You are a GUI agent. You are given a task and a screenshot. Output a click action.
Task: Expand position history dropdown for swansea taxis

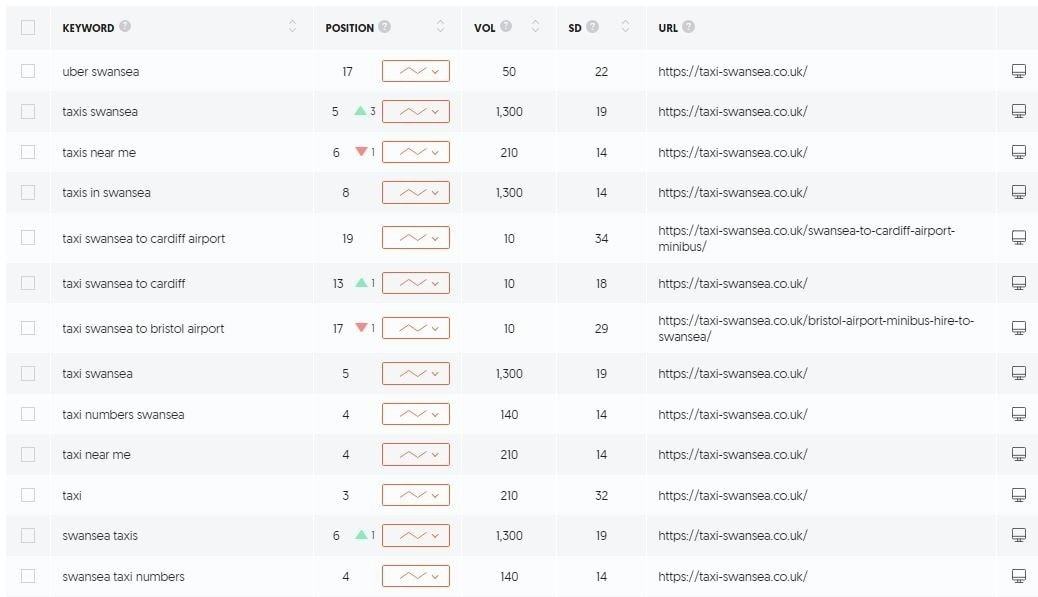coord(416,535)
